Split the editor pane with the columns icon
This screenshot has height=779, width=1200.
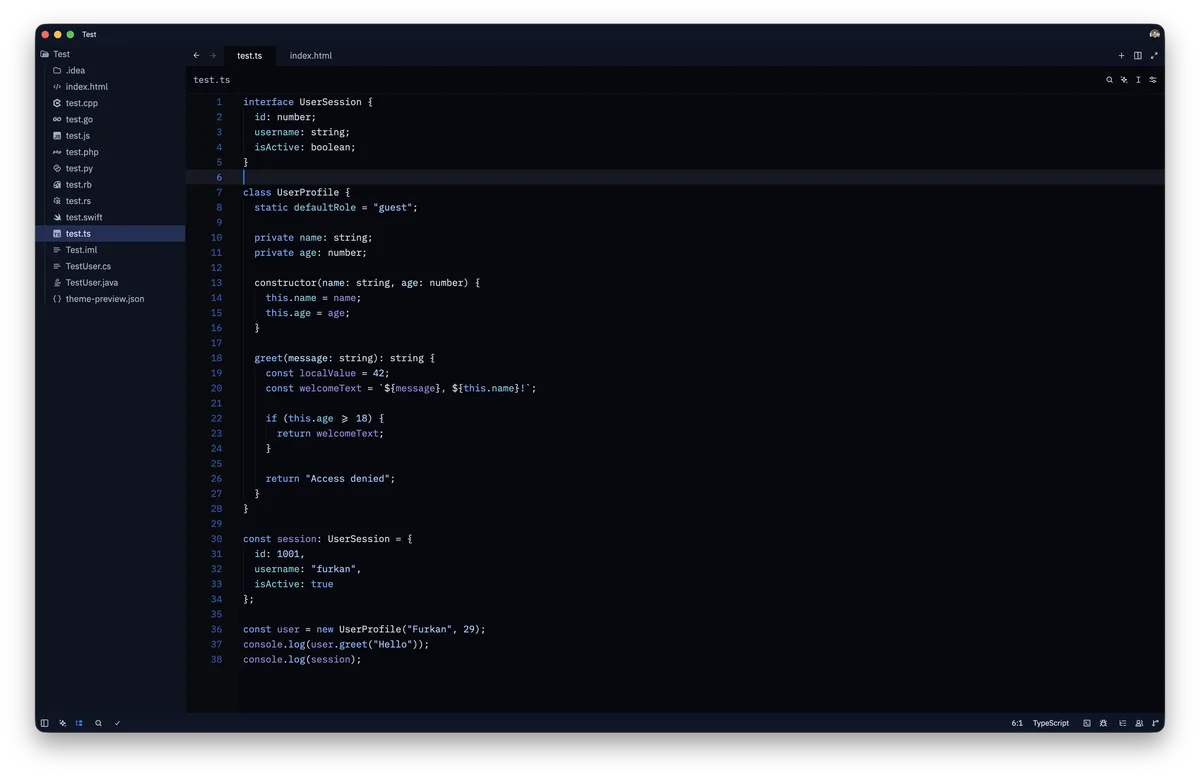click(x=1137, y=56)
